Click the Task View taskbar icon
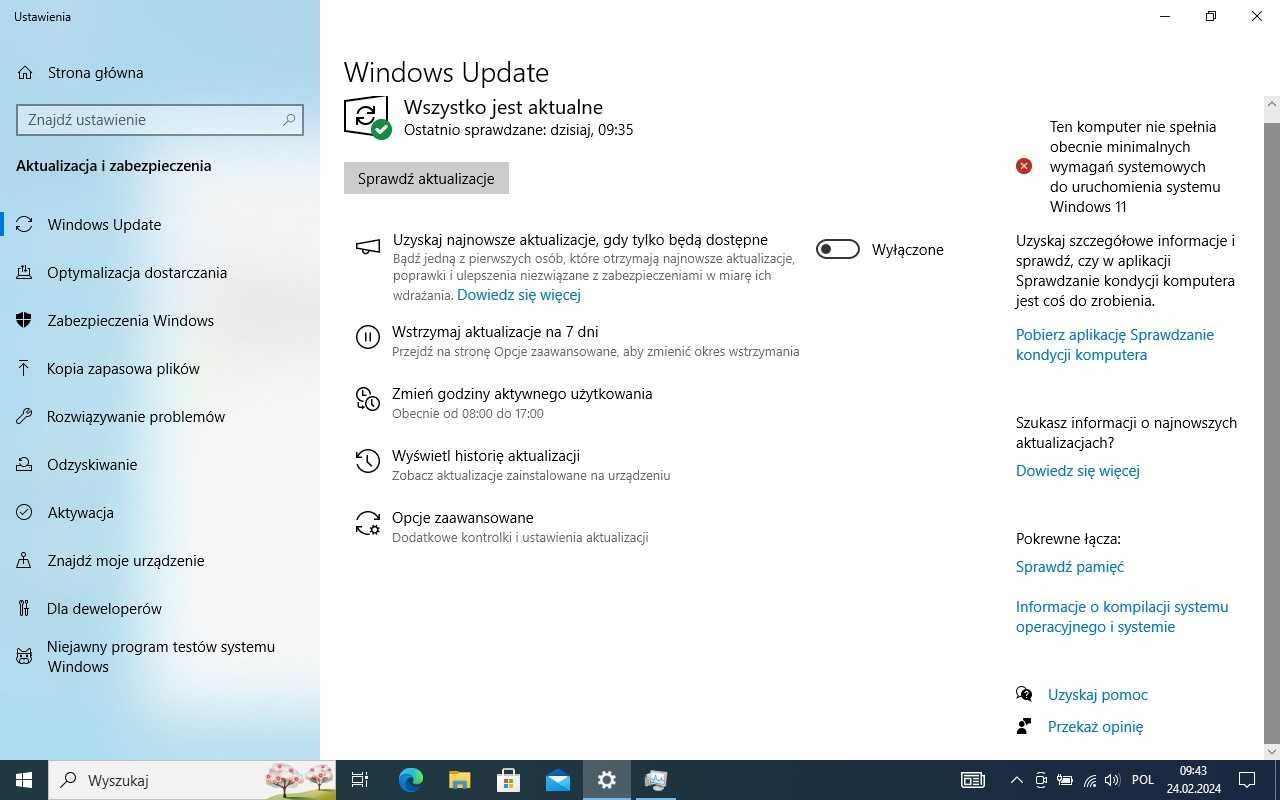 point(361,780)
